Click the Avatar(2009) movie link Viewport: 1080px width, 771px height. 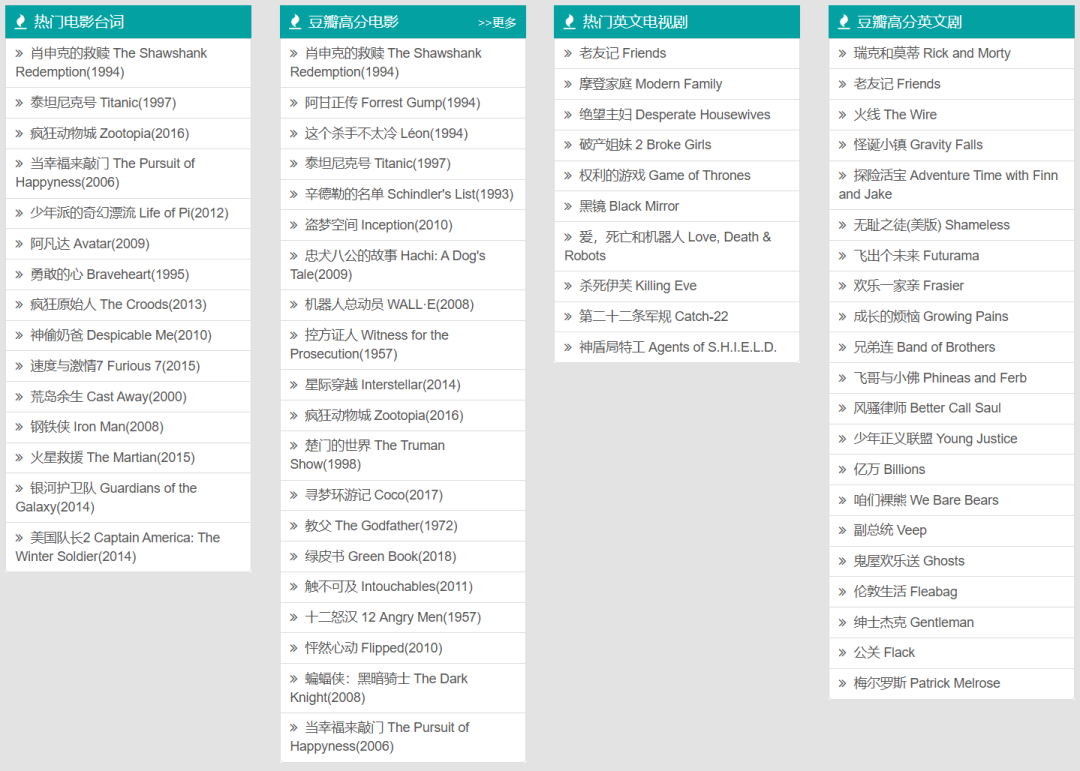tap(89, 243)
